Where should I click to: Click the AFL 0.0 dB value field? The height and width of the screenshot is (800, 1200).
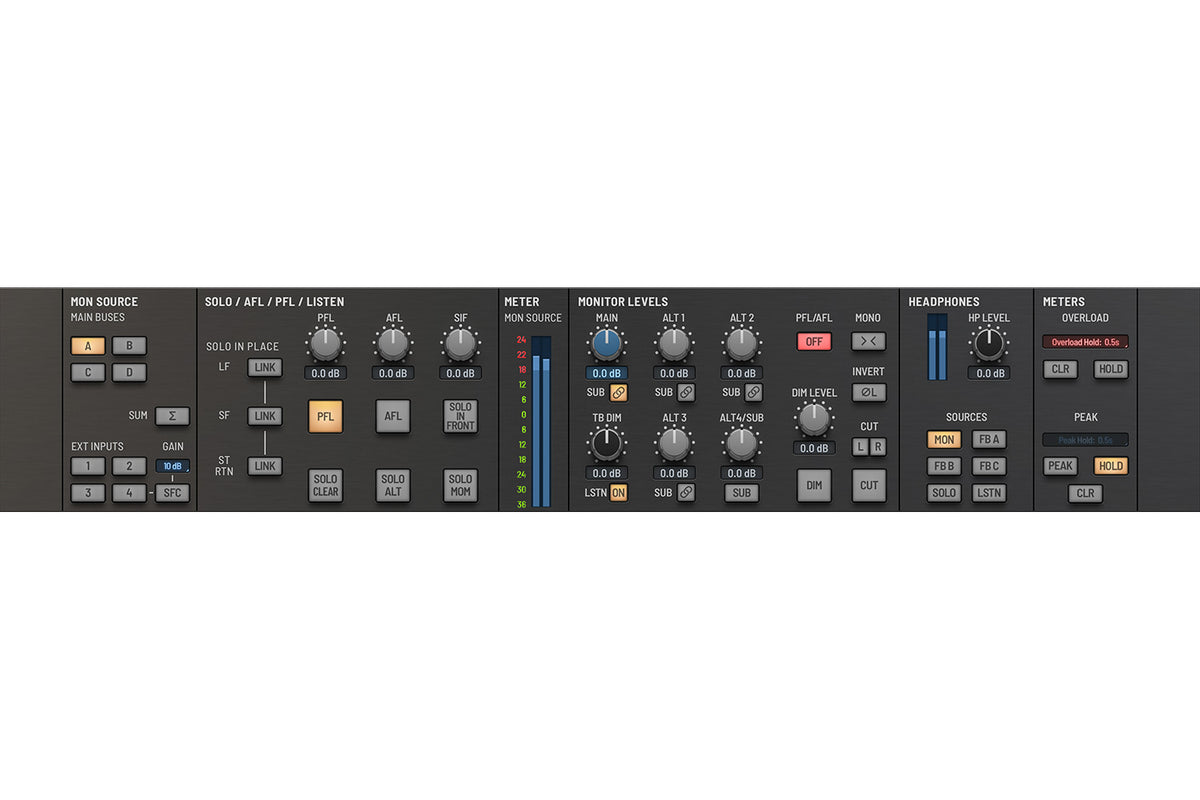coord(393,373)
